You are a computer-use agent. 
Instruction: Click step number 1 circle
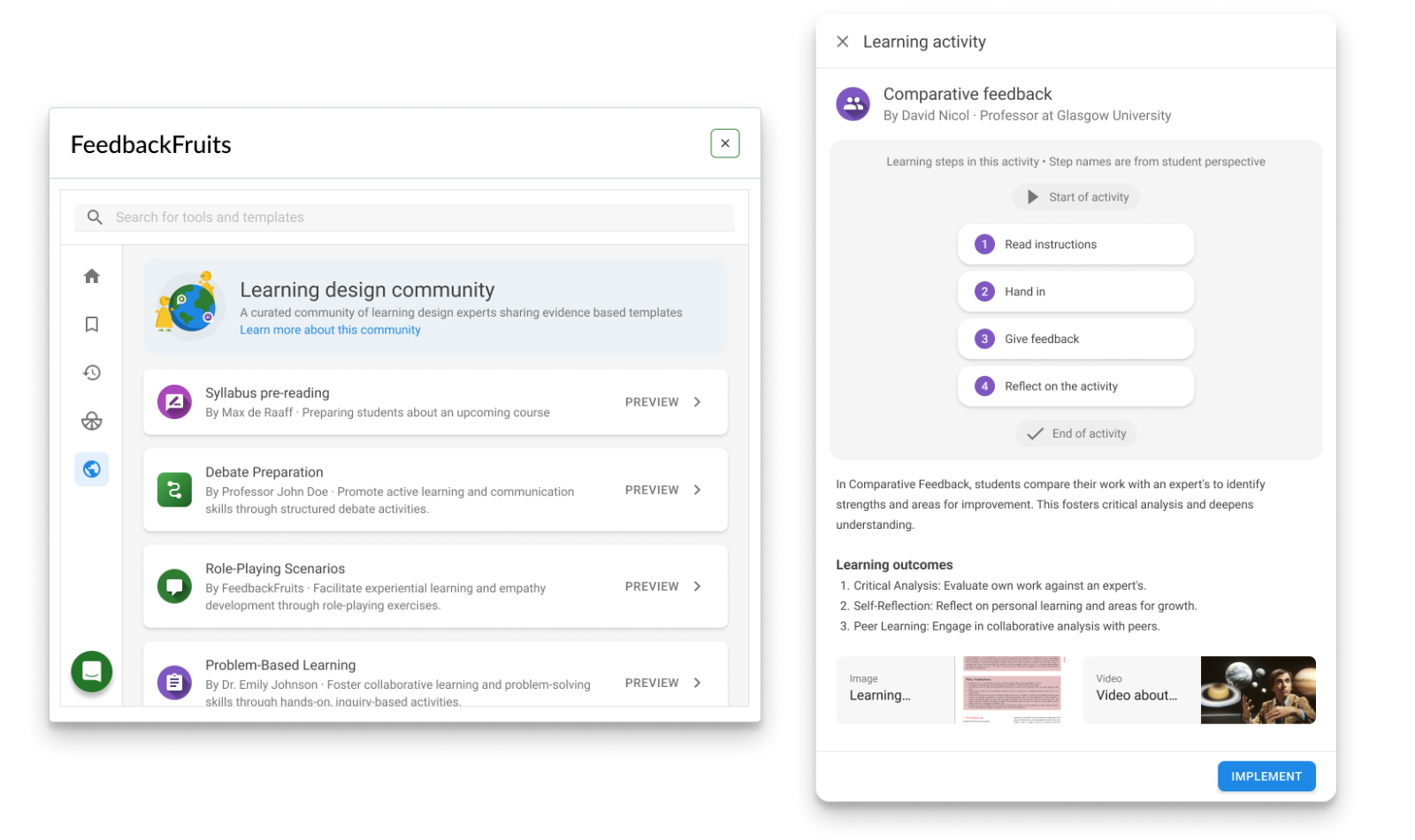coord(984,244)
